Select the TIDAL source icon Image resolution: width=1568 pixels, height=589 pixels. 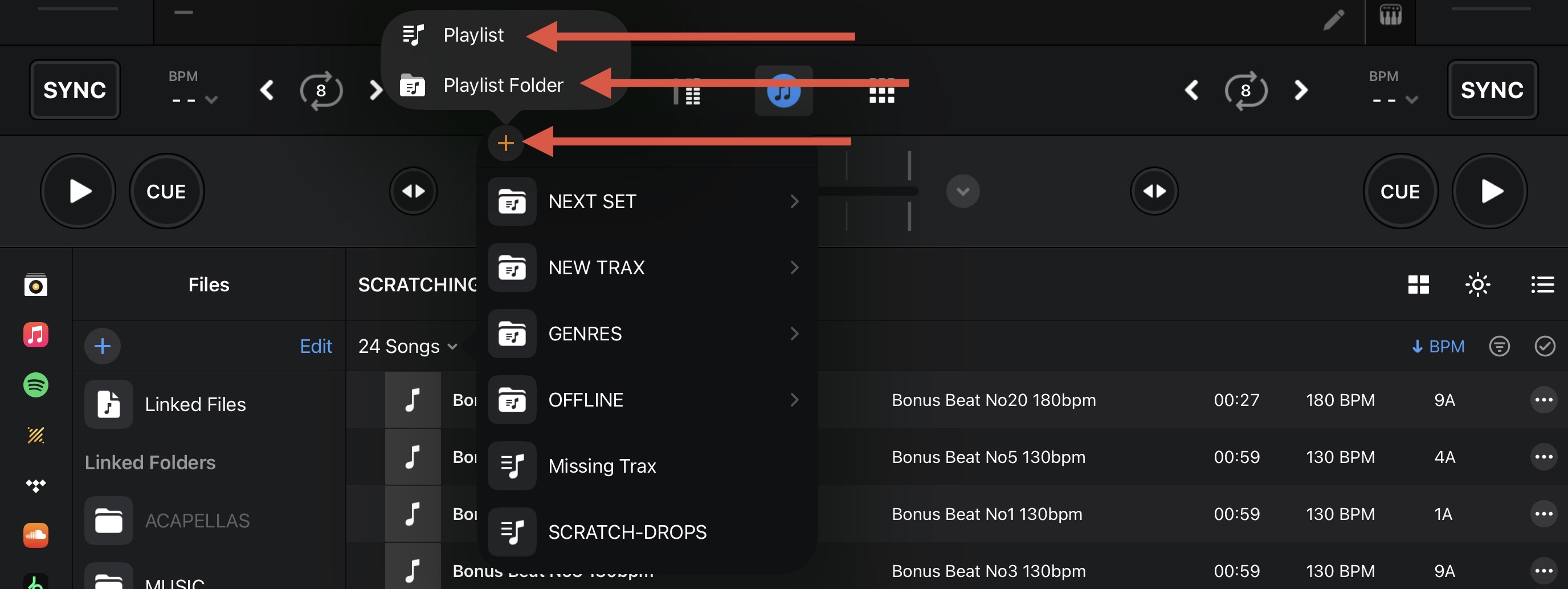(x=36, y=485)
